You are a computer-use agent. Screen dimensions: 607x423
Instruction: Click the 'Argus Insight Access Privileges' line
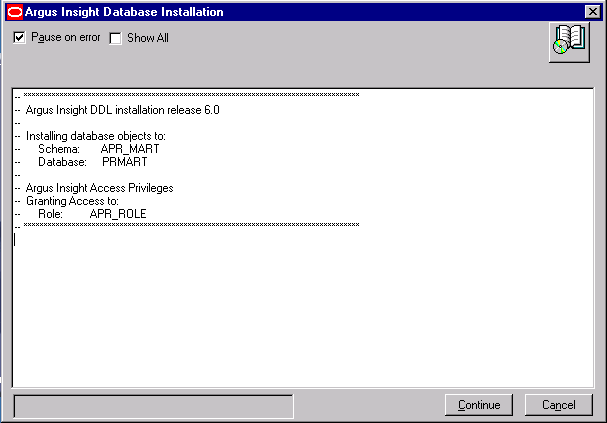99,188
